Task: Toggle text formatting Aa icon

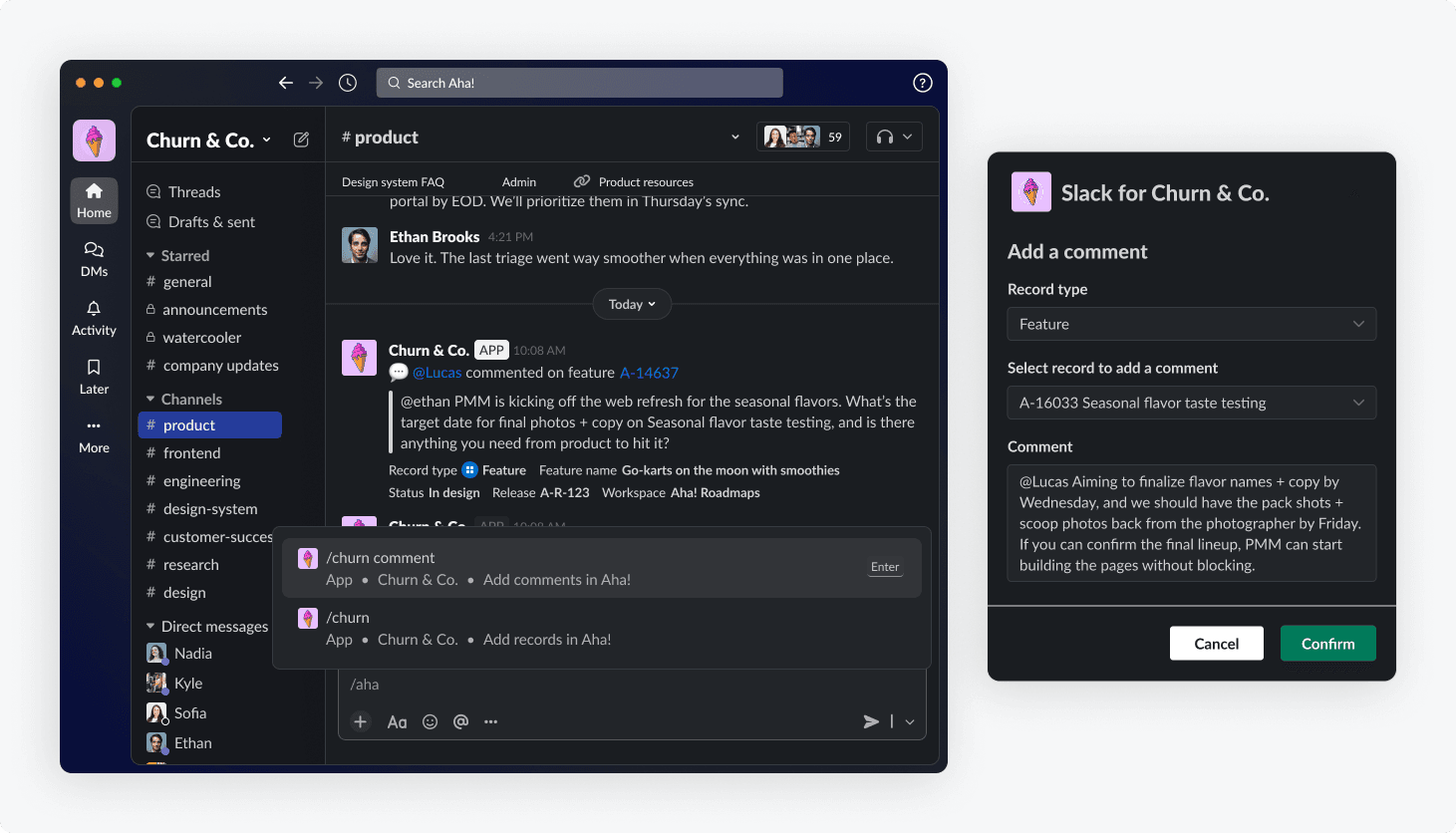Action: [397, 721]
